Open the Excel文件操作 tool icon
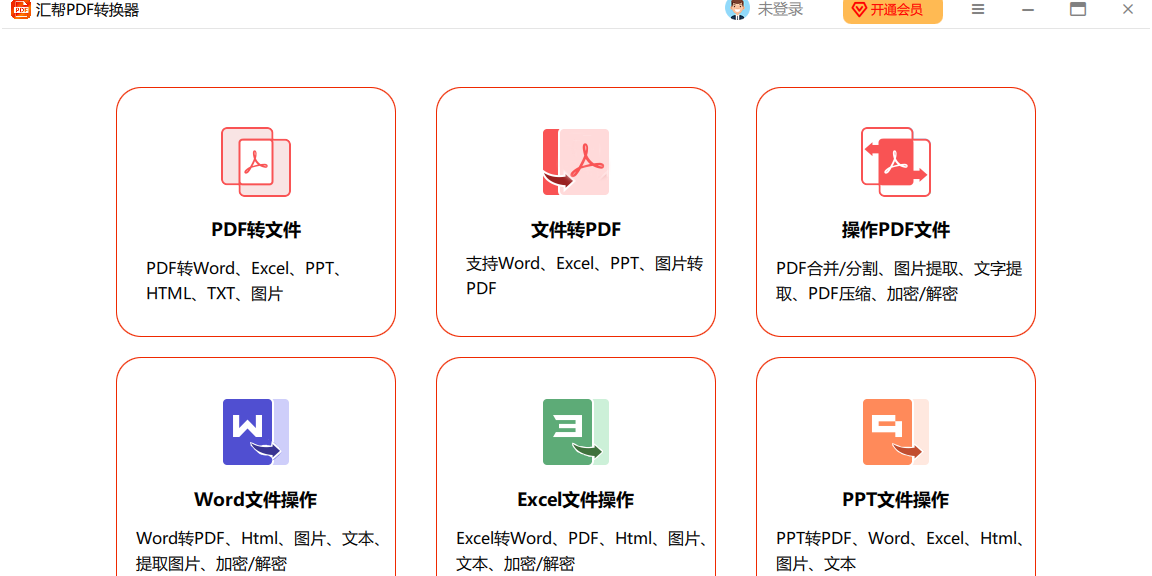This screenshot has width=1152, height=576. tap(575, 432)
